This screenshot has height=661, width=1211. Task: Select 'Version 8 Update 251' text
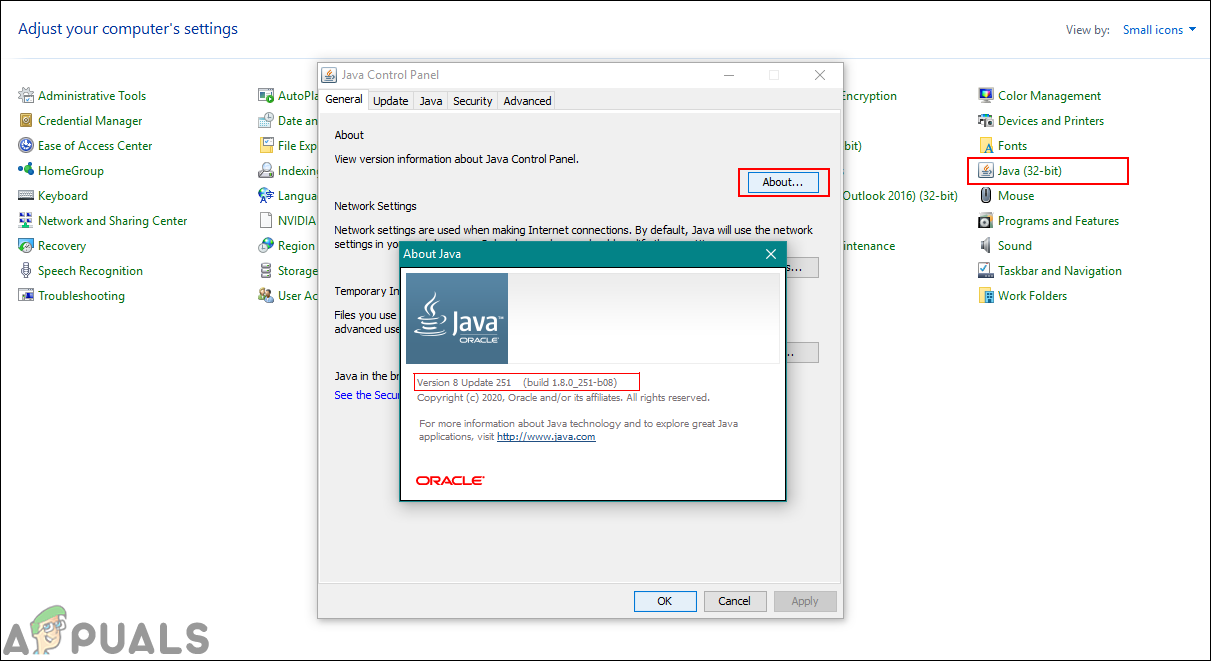[x=464, y=382]
